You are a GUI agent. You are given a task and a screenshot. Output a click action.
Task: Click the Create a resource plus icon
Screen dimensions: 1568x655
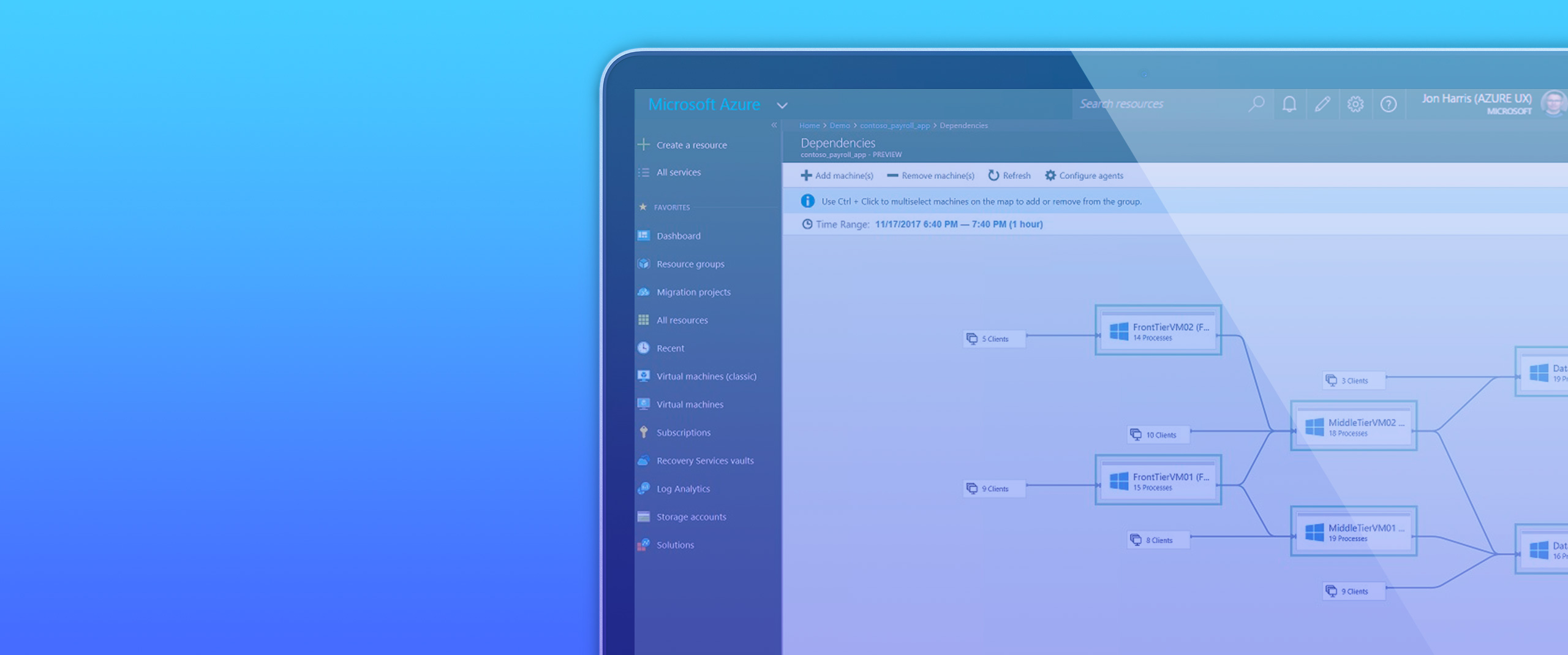pos(644,145)
